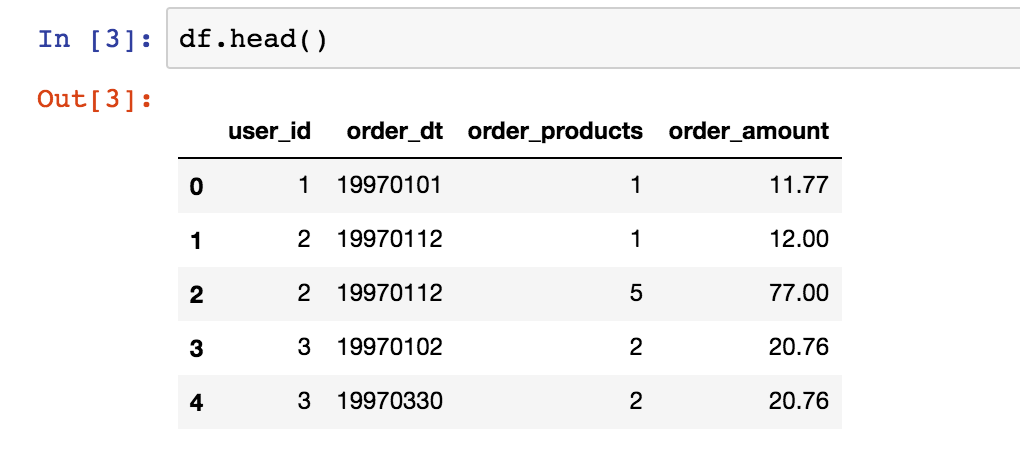Viewport: 1020px width, 456px height.
Task: Click the order_products value 5 cell
Action: (x=636, y=294)
